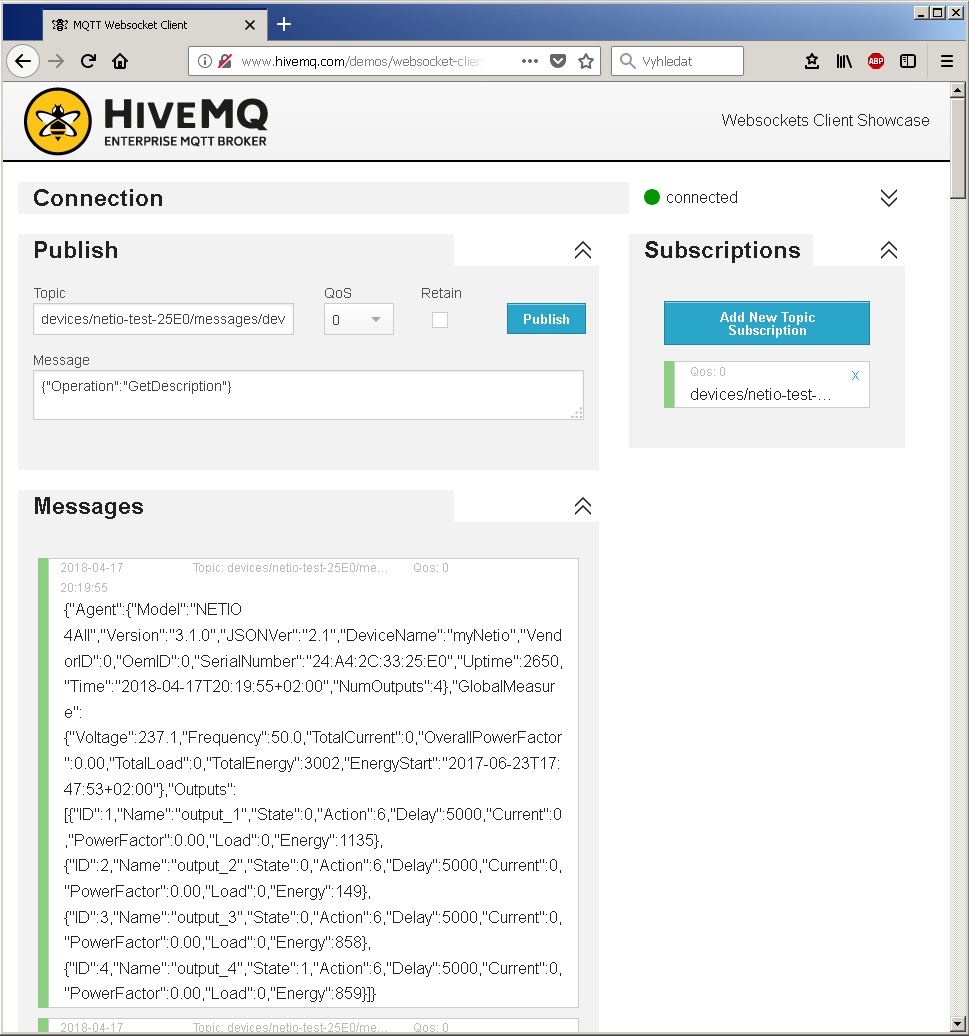Click the HiveMQ bee logo

pyautogui.click(x=58, y=122)
